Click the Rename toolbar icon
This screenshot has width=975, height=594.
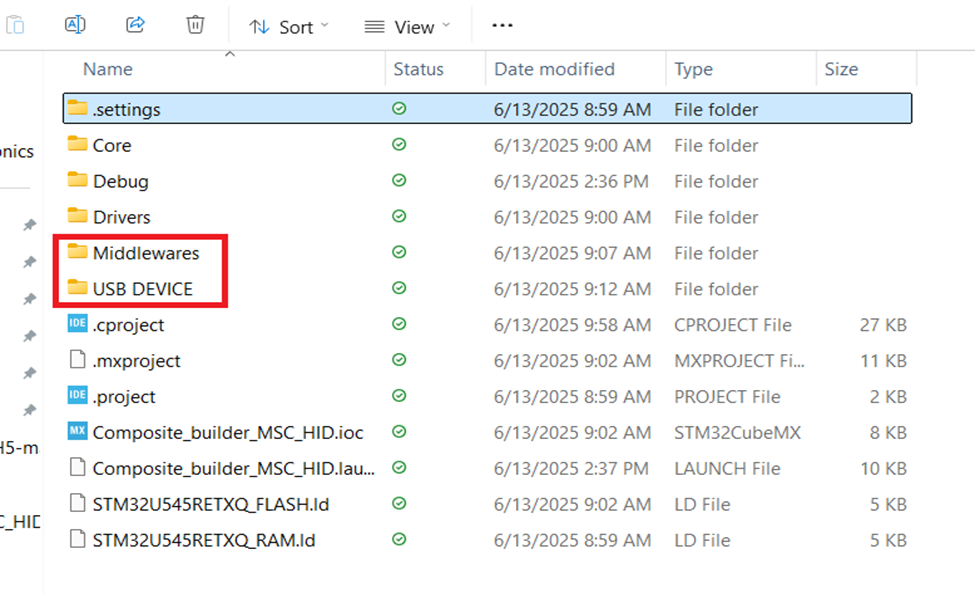(x=75, y=25)
